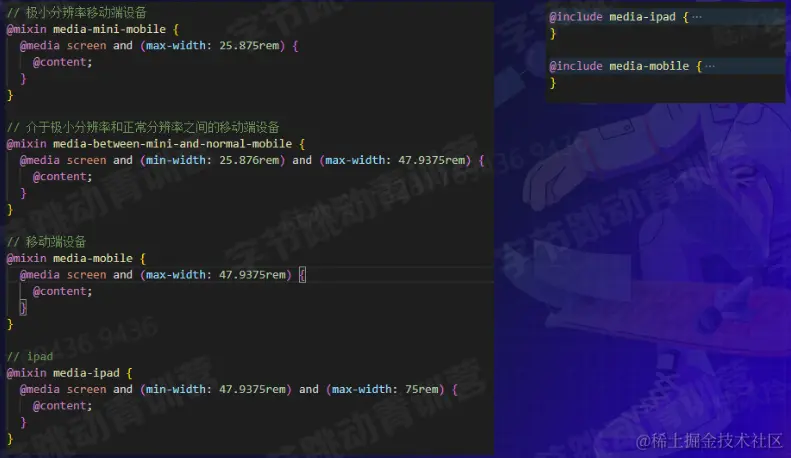The image size is (791, 458).
Task: Click the '@mixin media-between-mini-and-normal-mobile' name
Action: coord(172,144)
